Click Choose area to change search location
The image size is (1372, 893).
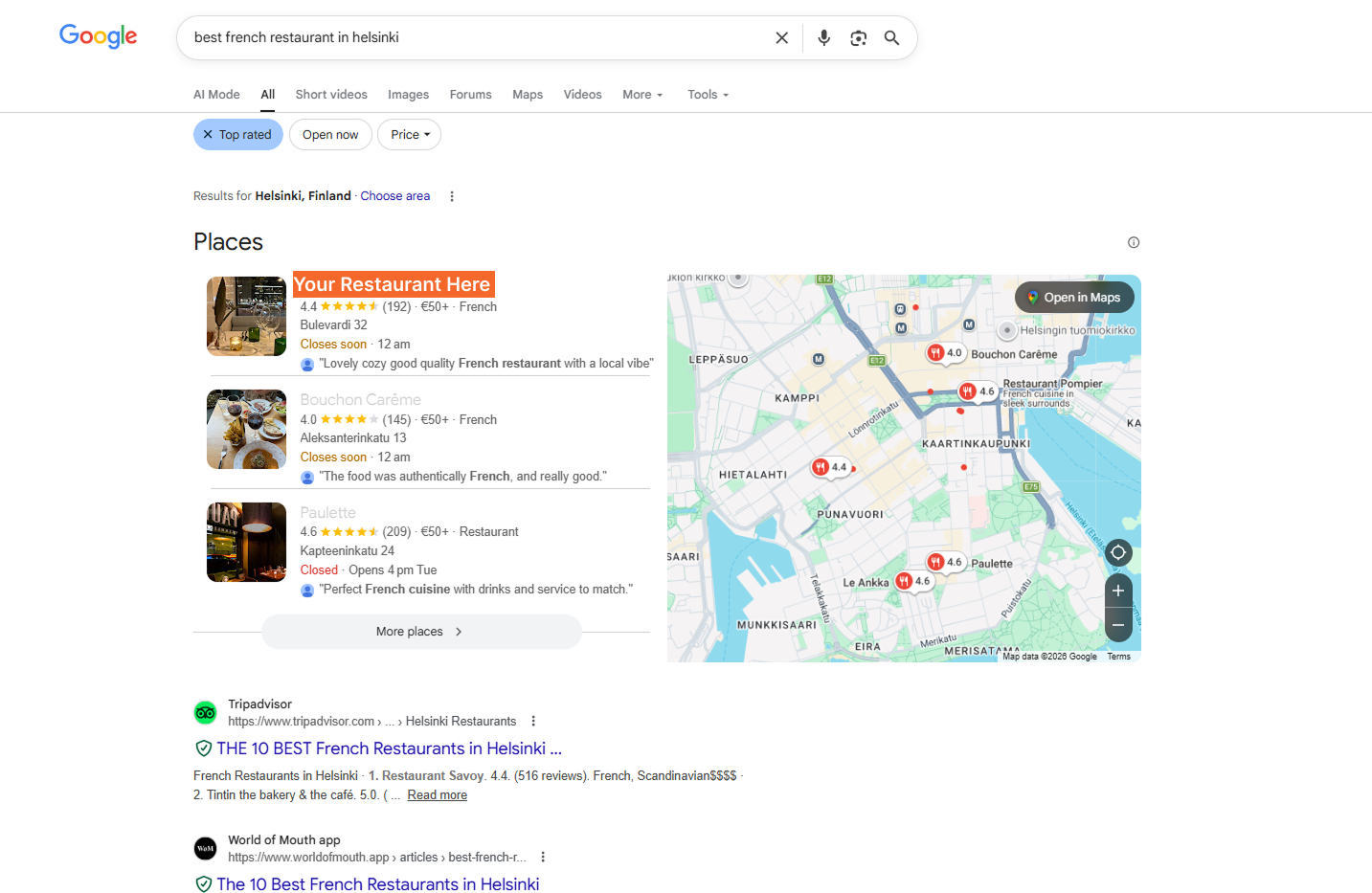click(x=394, y=195)
